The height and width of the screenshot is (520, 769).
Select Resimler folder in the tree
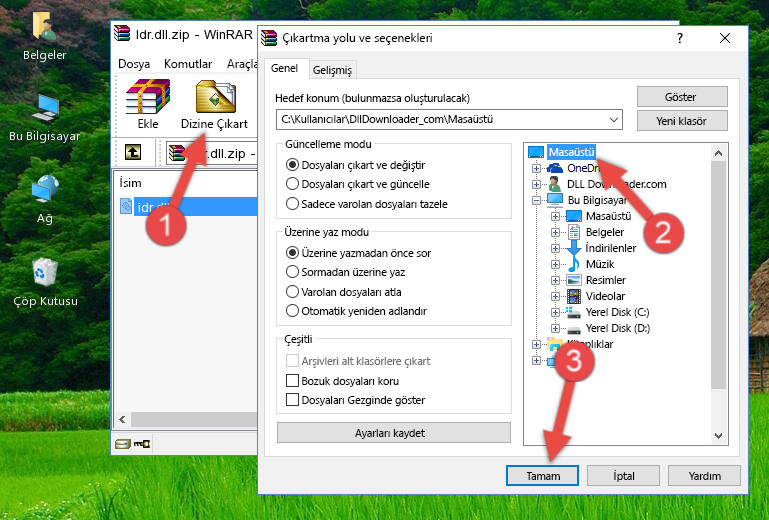[606, 280]
